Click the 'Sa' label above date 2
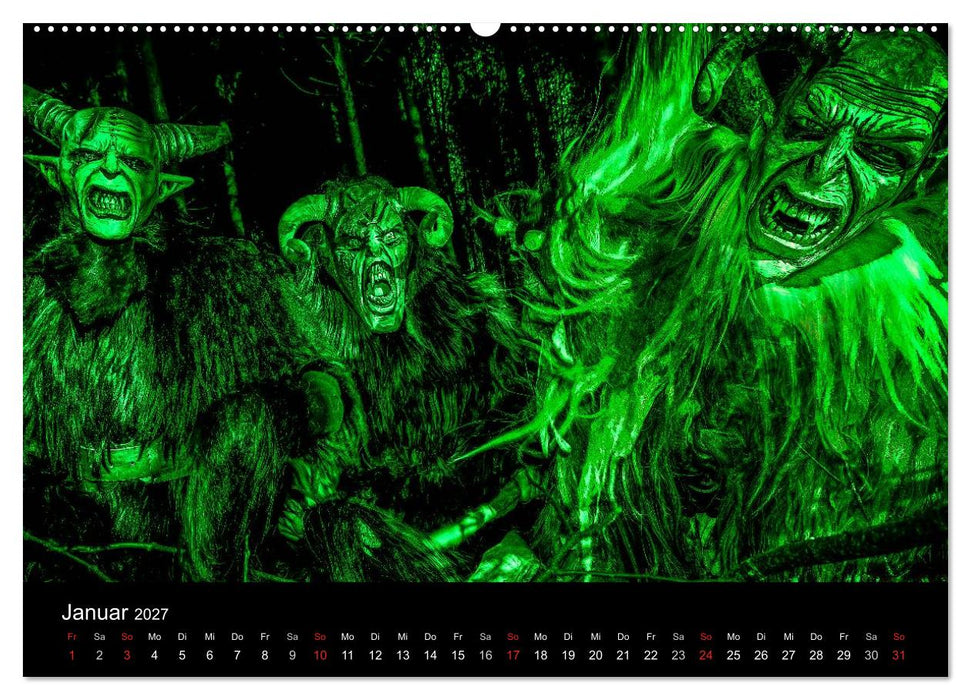Screen dimensions: 971x700 (99, 637)
